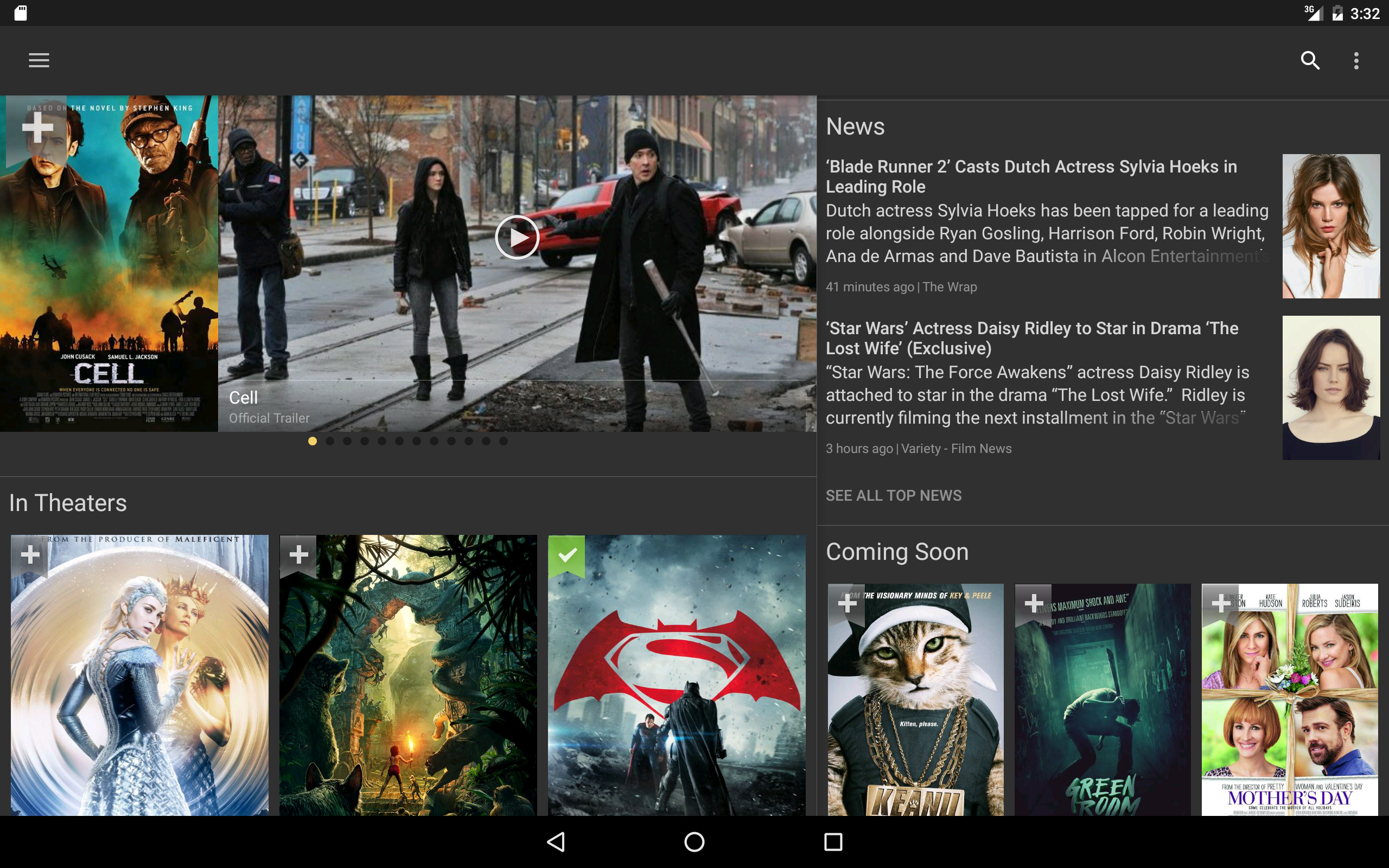
Task: Play the Cell official trailer
Action: tap(517, 237)
